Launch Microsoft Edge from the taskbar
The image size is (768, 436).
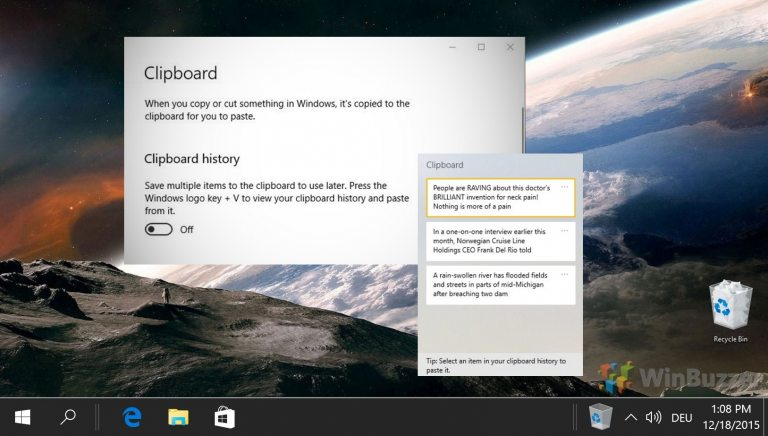132,417
